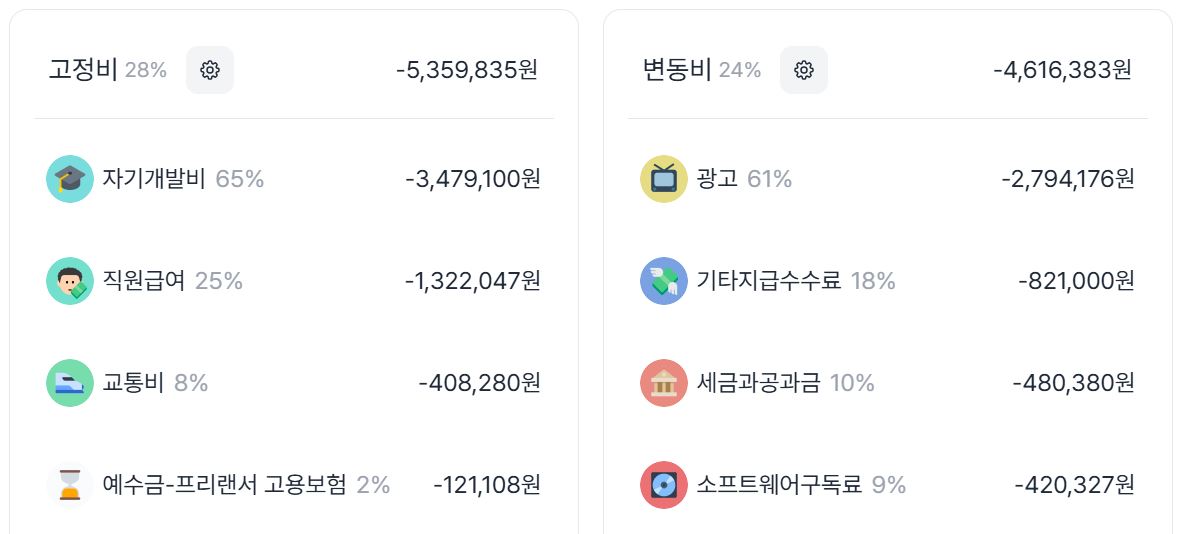Click the 고정비 card heading
The height and width of the screenshot is (534, 1179).
point(83,70)
